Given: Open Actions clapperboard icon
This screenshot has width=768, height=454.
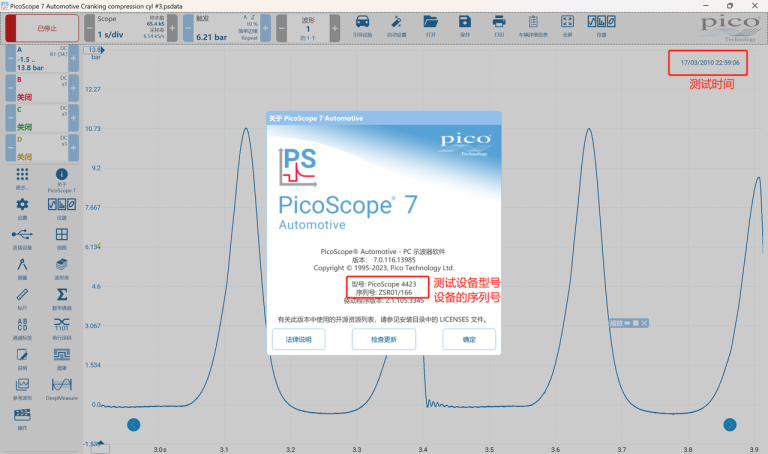Looking at the screenshot, I should (22, 418).
